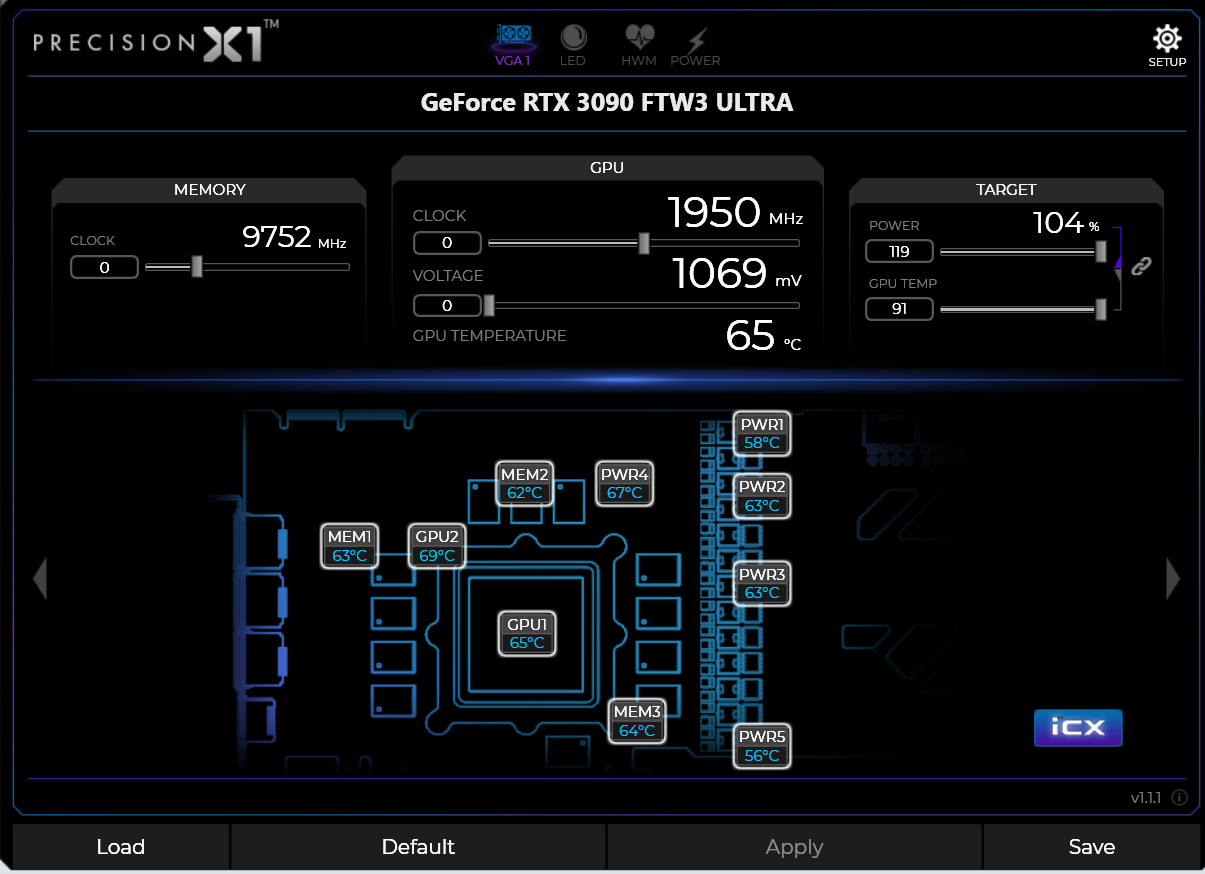This screenshot has height=874, width=1205.
Task: Click the GPU temp target slider handle
Action: (x=1101, y=309)
